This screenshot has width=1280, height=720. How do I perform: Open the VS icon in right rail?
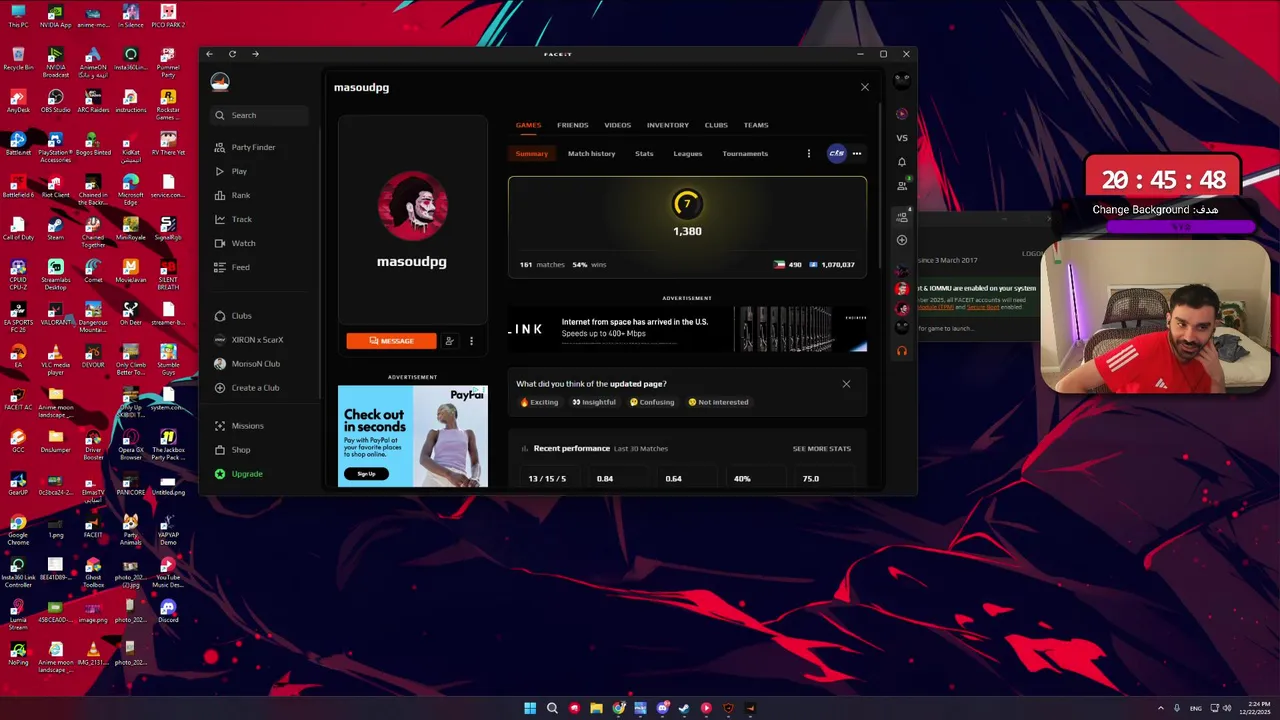click(902, 138)
